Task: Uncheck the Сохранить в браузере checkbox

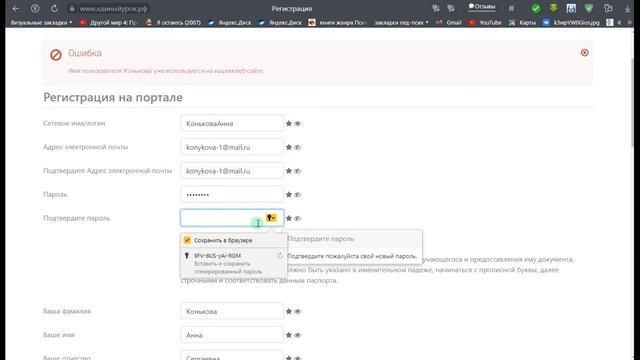Action: (187, 240)
